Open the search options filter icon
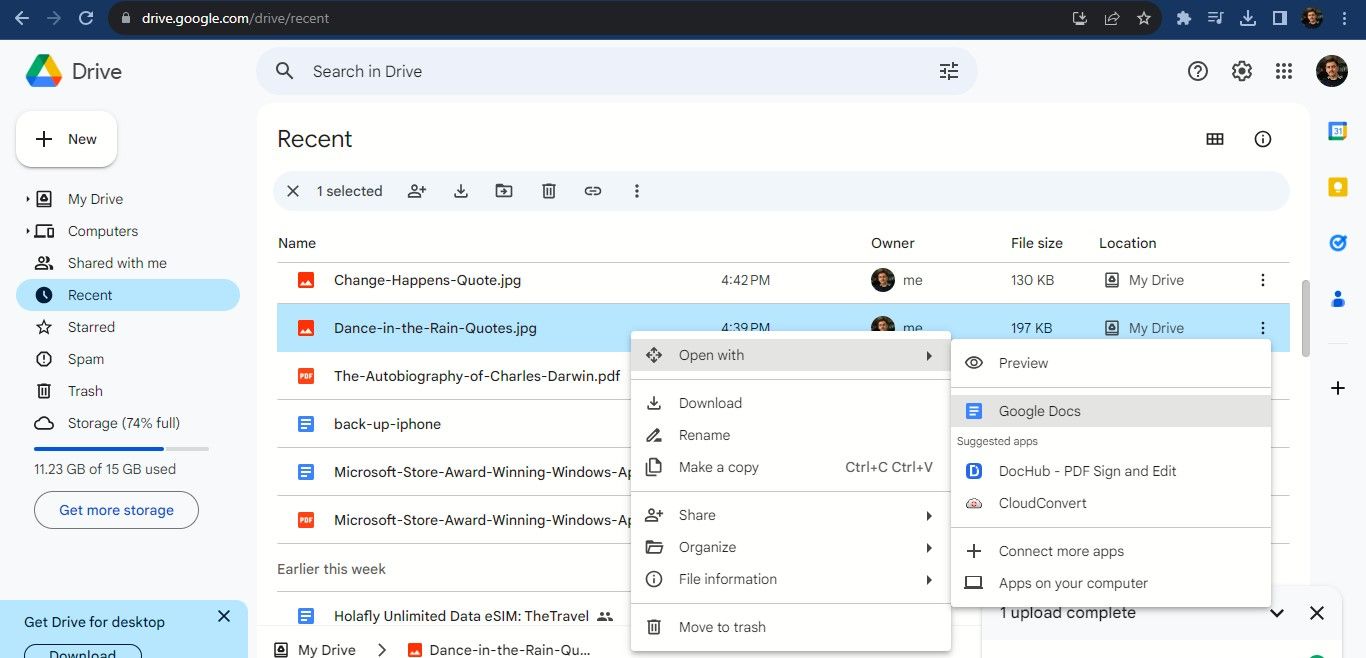The width and height of the screenshot is (1366, 658). (x=948, y=71)
